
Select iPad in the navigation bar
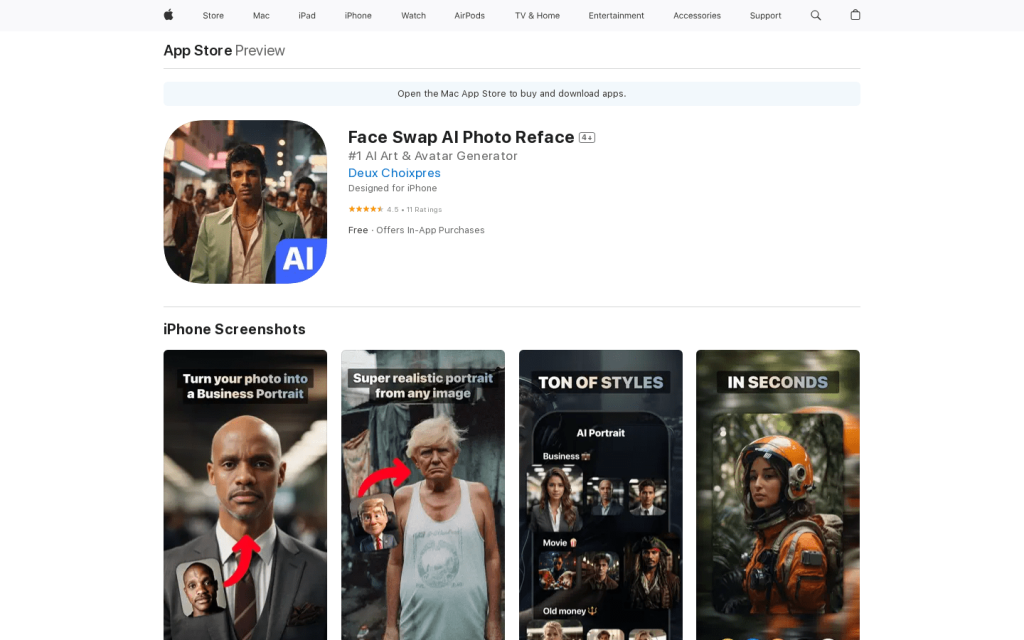point(307,15)
